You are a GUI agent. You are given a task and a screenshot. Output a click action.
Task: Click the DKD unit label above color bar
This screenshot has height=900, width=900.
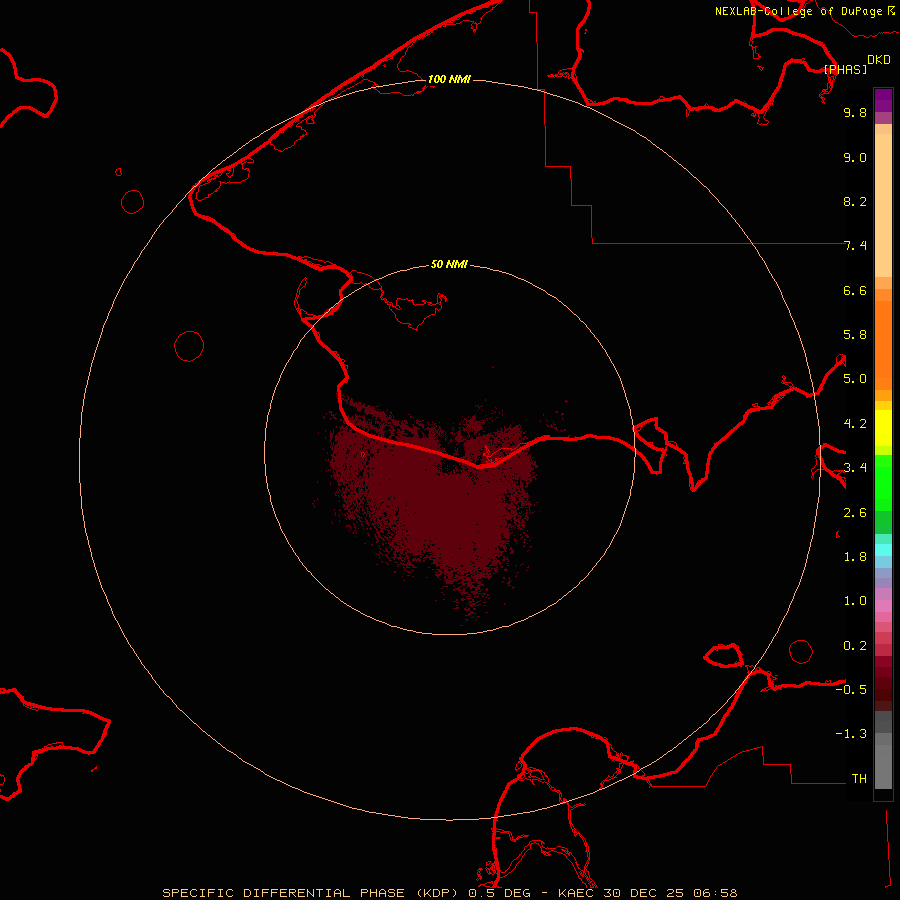click(879, 59)
